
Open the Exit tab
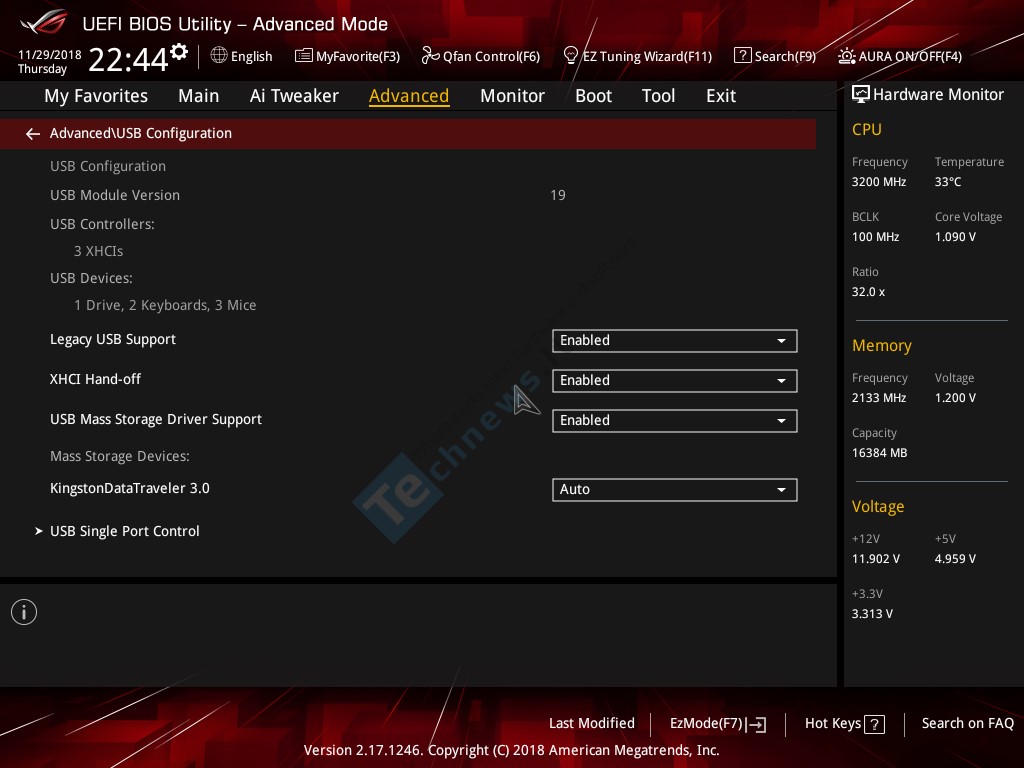(x=721, y=96)
